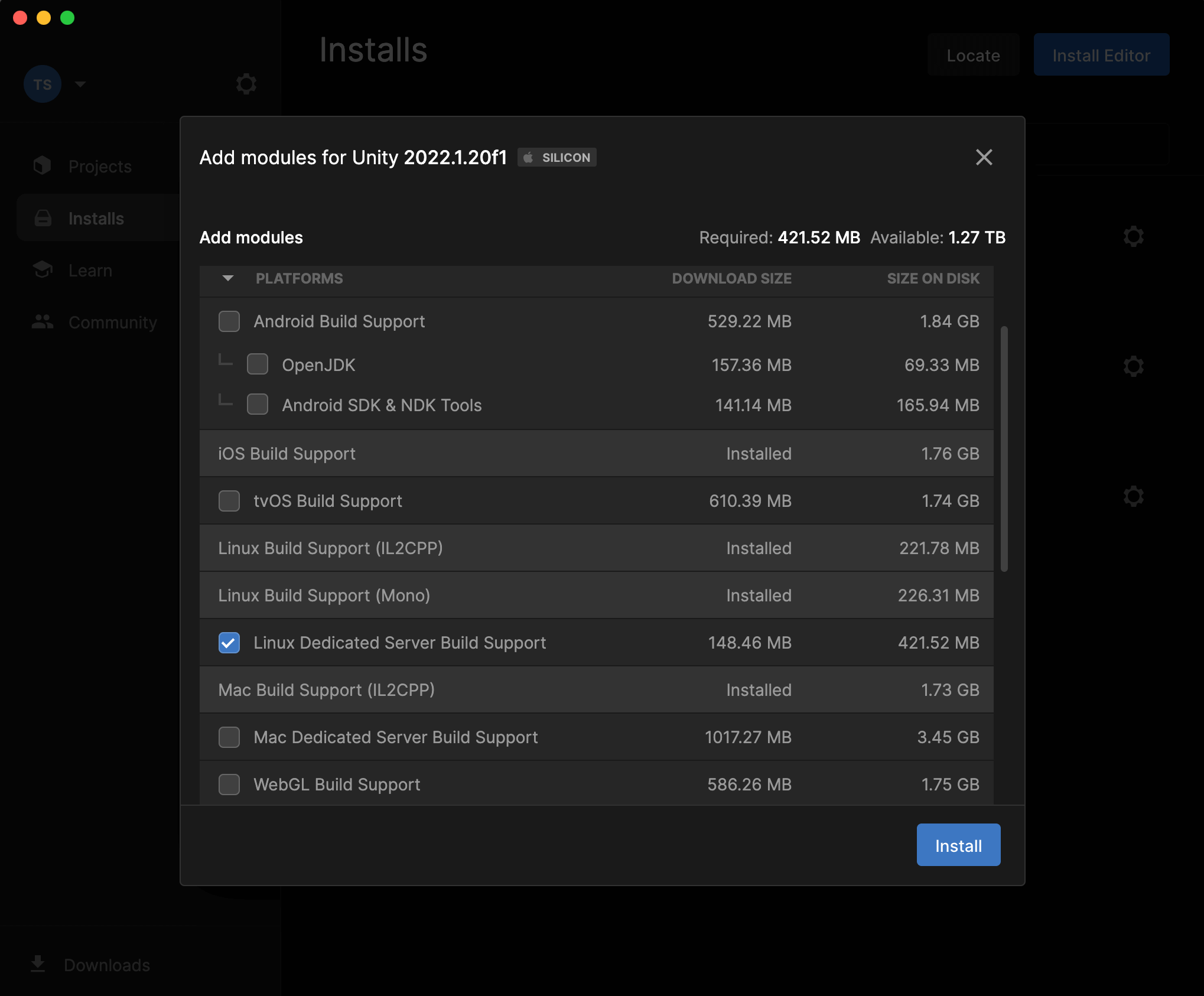Click the TS account avatar
The width and height of the screenshot is (1204, 996).
[42, 84]
